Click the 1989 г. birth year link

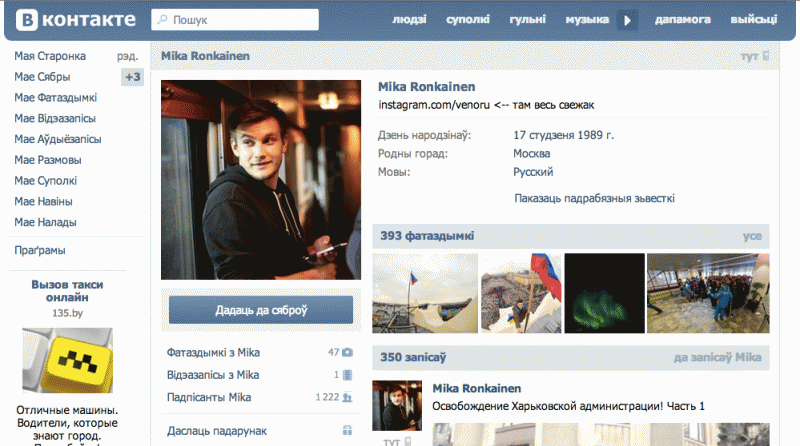(596, 135)
